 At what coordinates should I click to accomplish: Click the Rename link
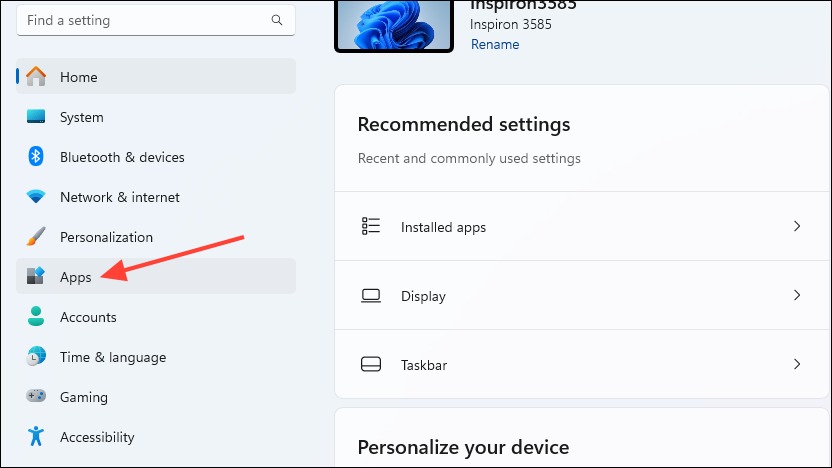pyautogui.click(x=495, y=45)
